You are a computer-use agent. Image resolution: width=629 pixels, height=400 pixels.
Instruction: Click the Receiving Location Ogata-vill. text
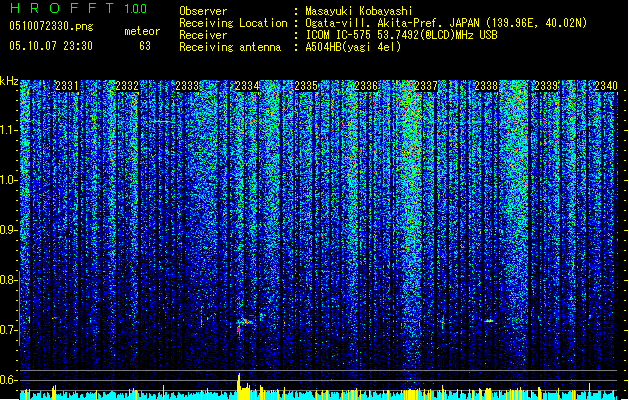(446, 23)
